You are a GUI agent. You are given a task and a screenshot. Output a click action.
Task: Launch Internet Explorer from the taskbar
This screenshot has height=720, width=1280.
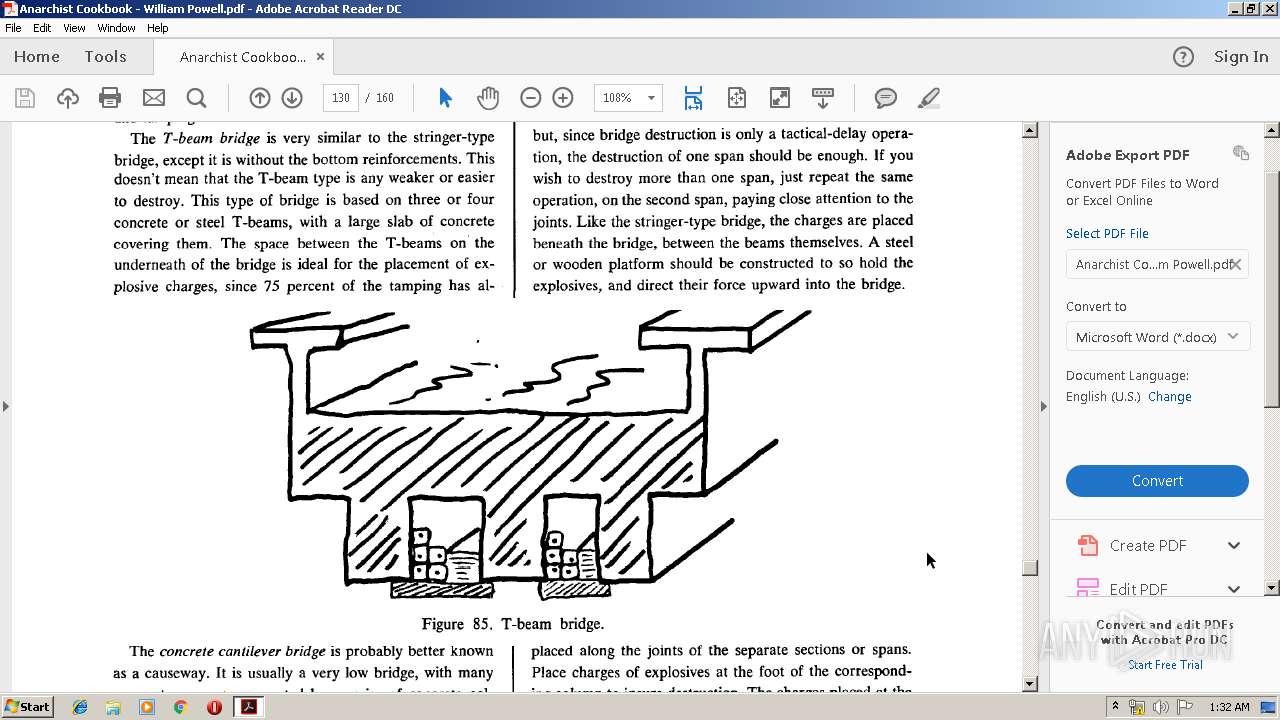pos(80,707)
